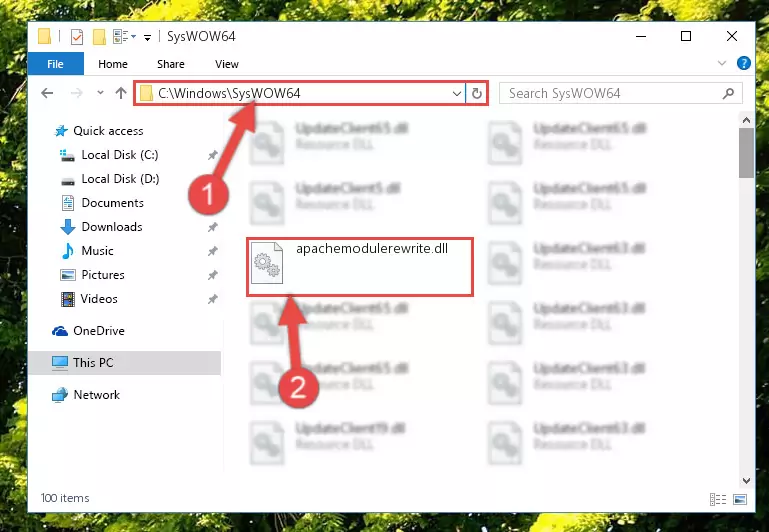Click the pin icon next to Pictures
The image size is (769, 532).
coord(212,276)
